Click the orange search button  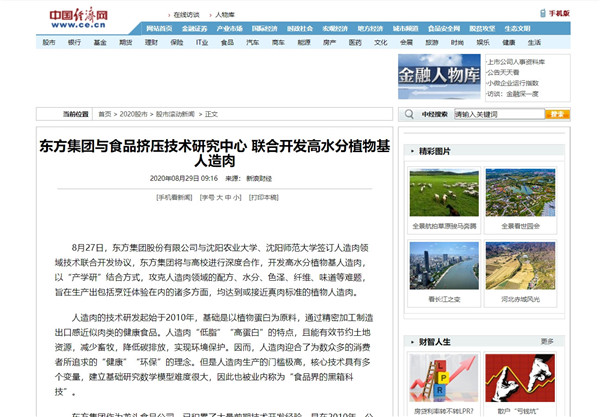(558, 114)
